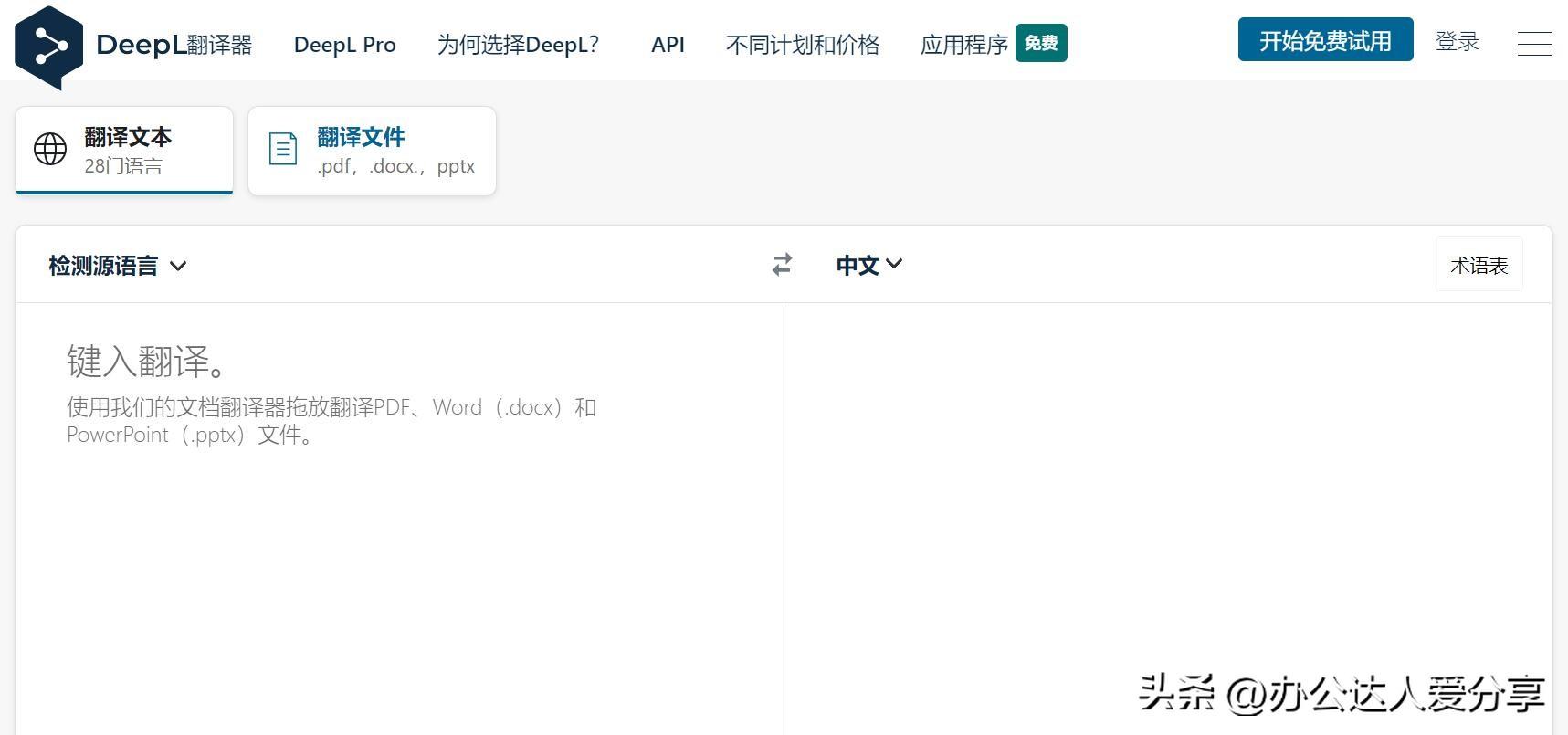Swap source and target languages arrows
The width and height of the screenshot is (1568, 735).
[782, 265]
